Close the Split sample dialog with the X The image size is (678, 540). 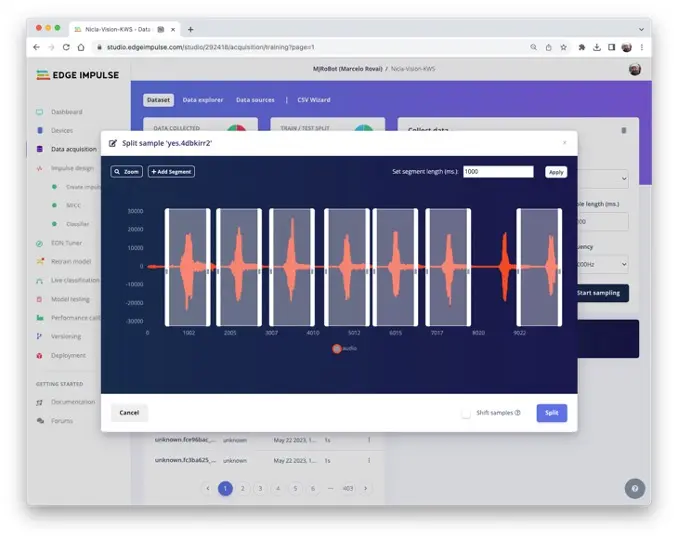564,143
